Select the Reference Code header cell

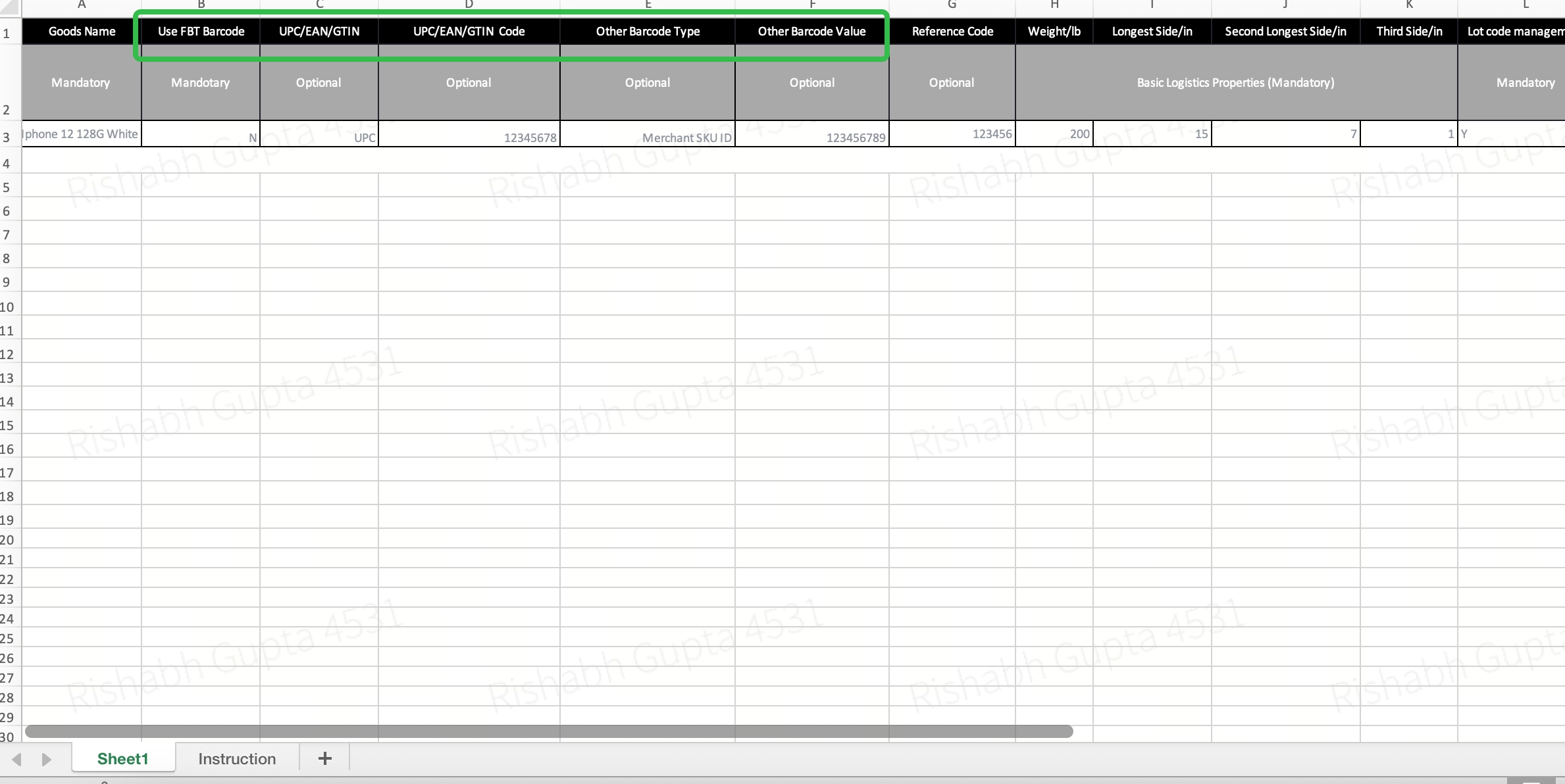(952, 32)
